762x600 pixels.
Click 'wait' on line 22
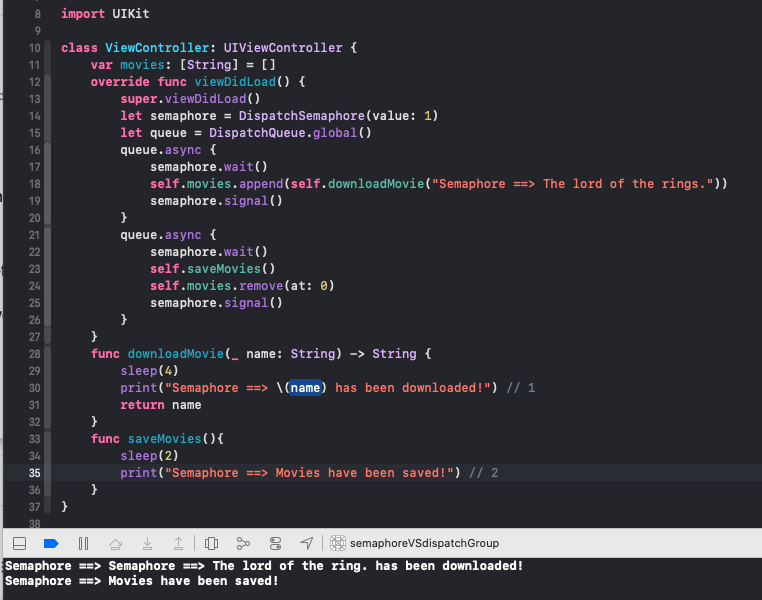pos(239,252)
